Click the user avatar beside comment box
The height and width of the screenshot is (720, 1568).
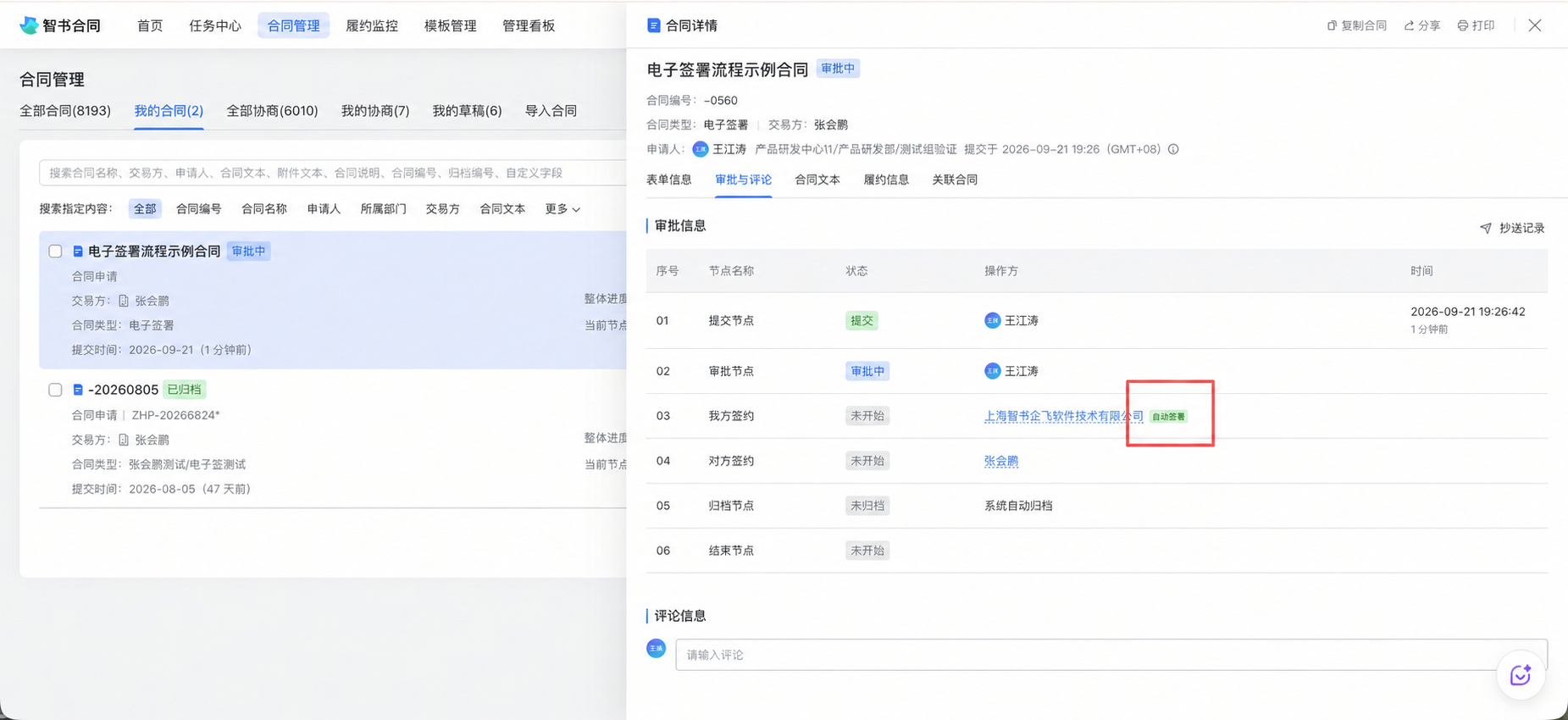[x=657, y=648]
